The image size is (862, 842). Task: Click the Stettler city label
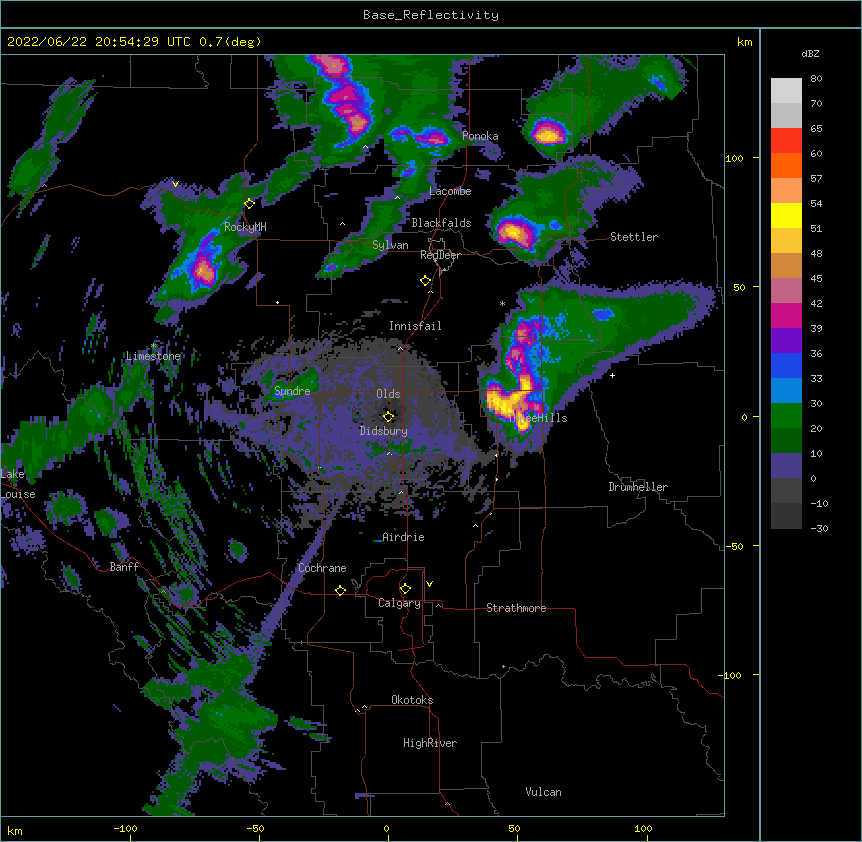click(634, 237)
